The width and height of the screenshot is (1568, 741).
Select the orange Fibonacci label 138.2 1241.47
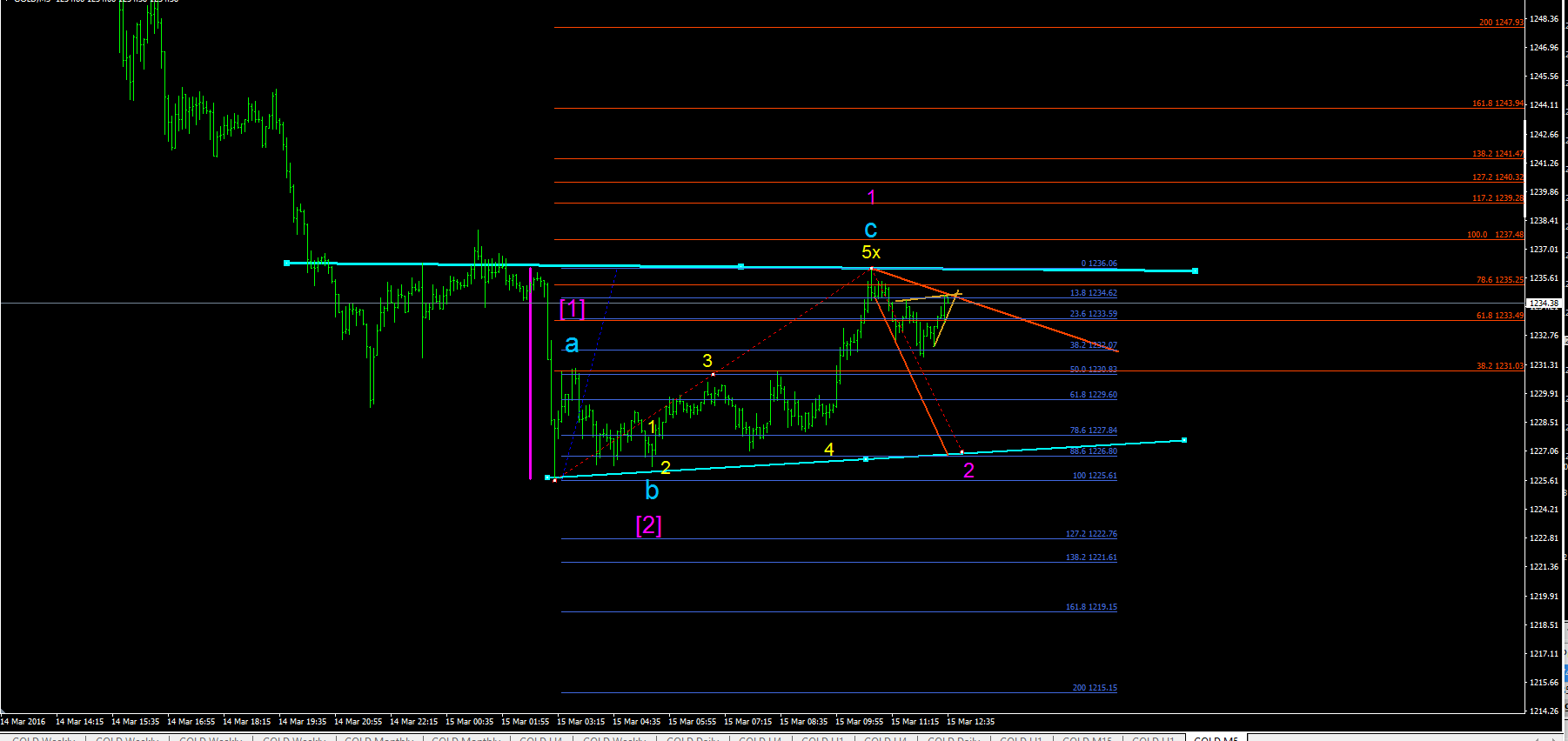1498,154
